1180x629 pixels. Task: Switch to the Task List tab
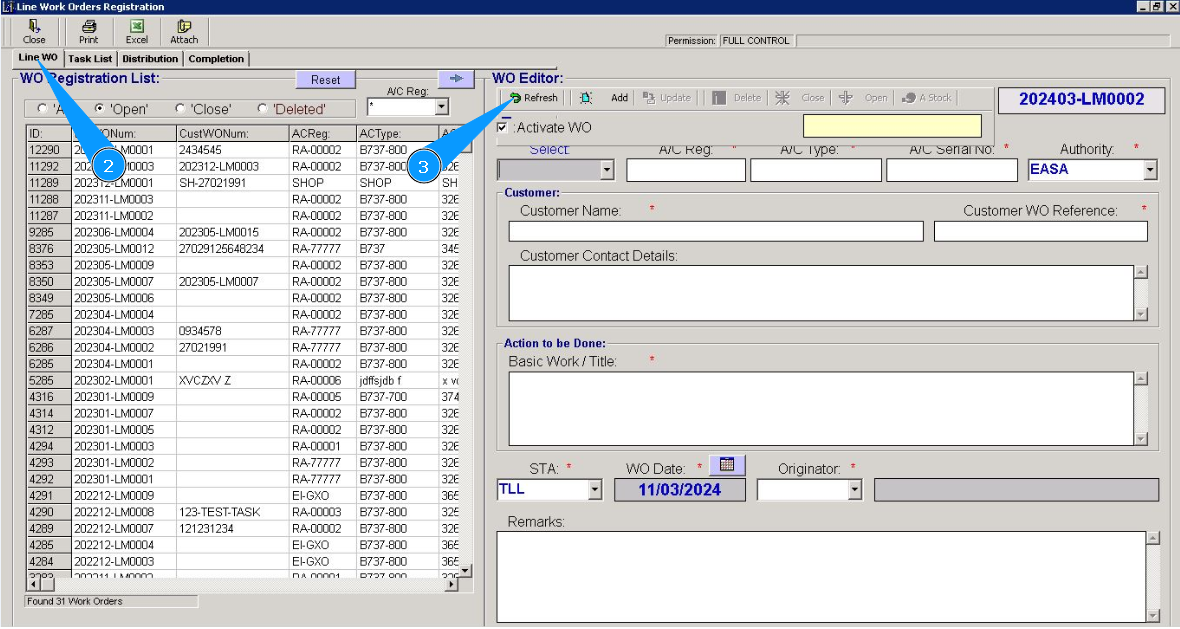point(90,59)
